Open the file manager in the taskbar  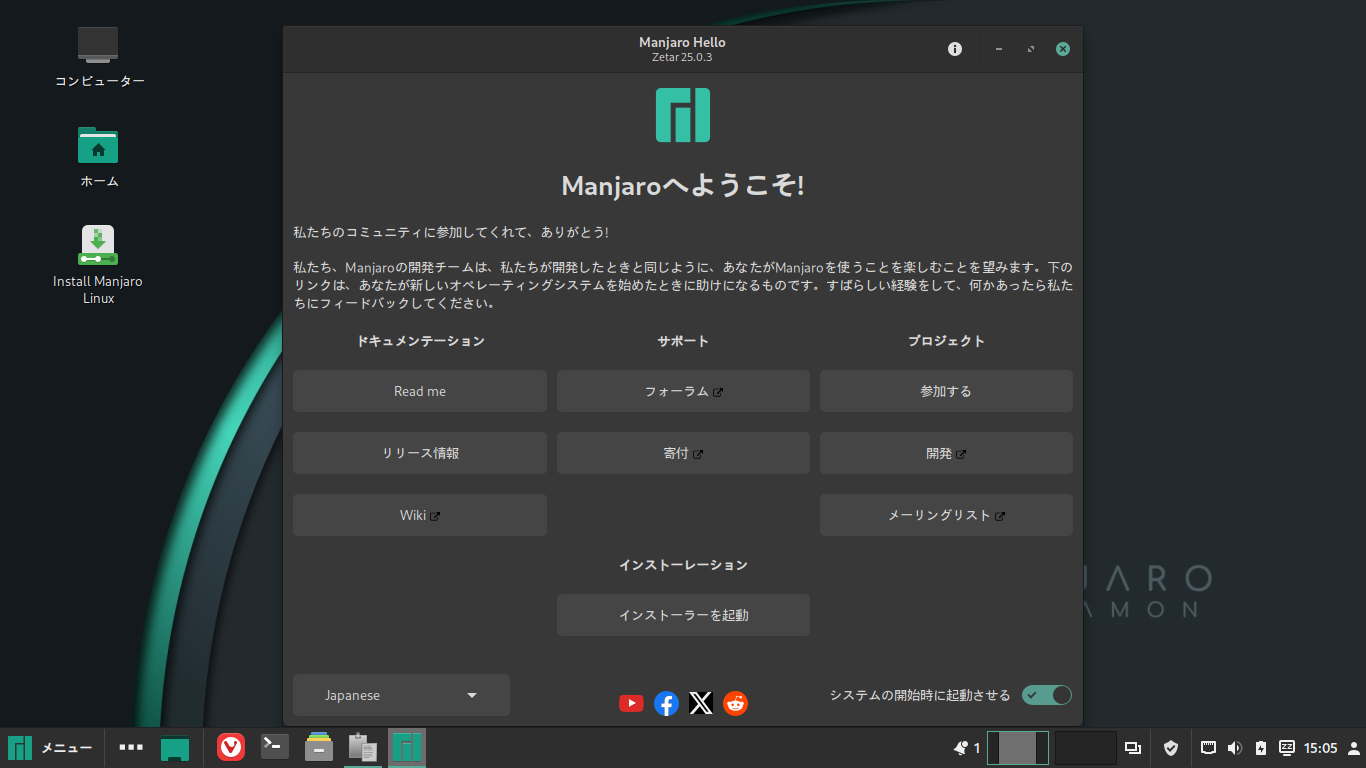(319, 747)
